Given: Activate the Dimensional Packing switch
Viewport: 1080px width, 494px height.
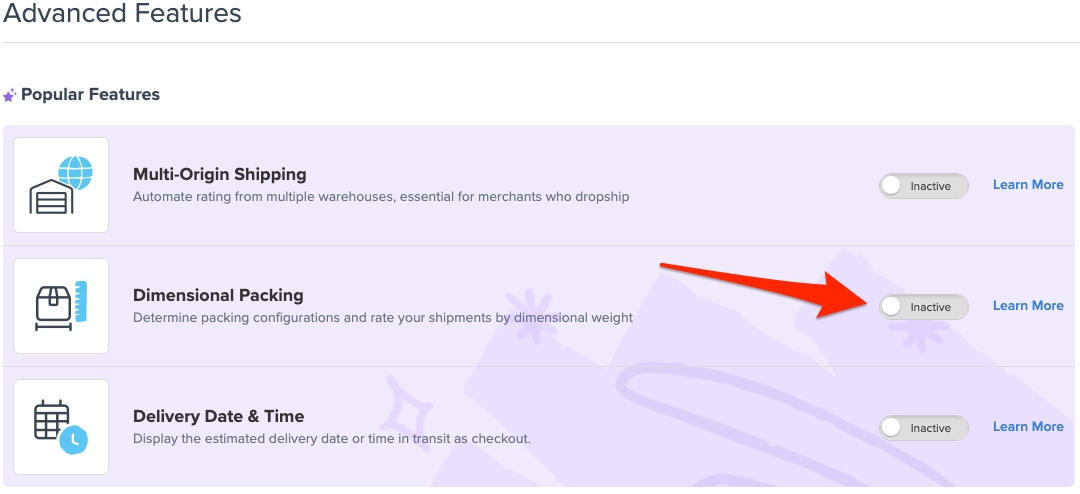Looking at the screenshot, I should pos(923,307).
